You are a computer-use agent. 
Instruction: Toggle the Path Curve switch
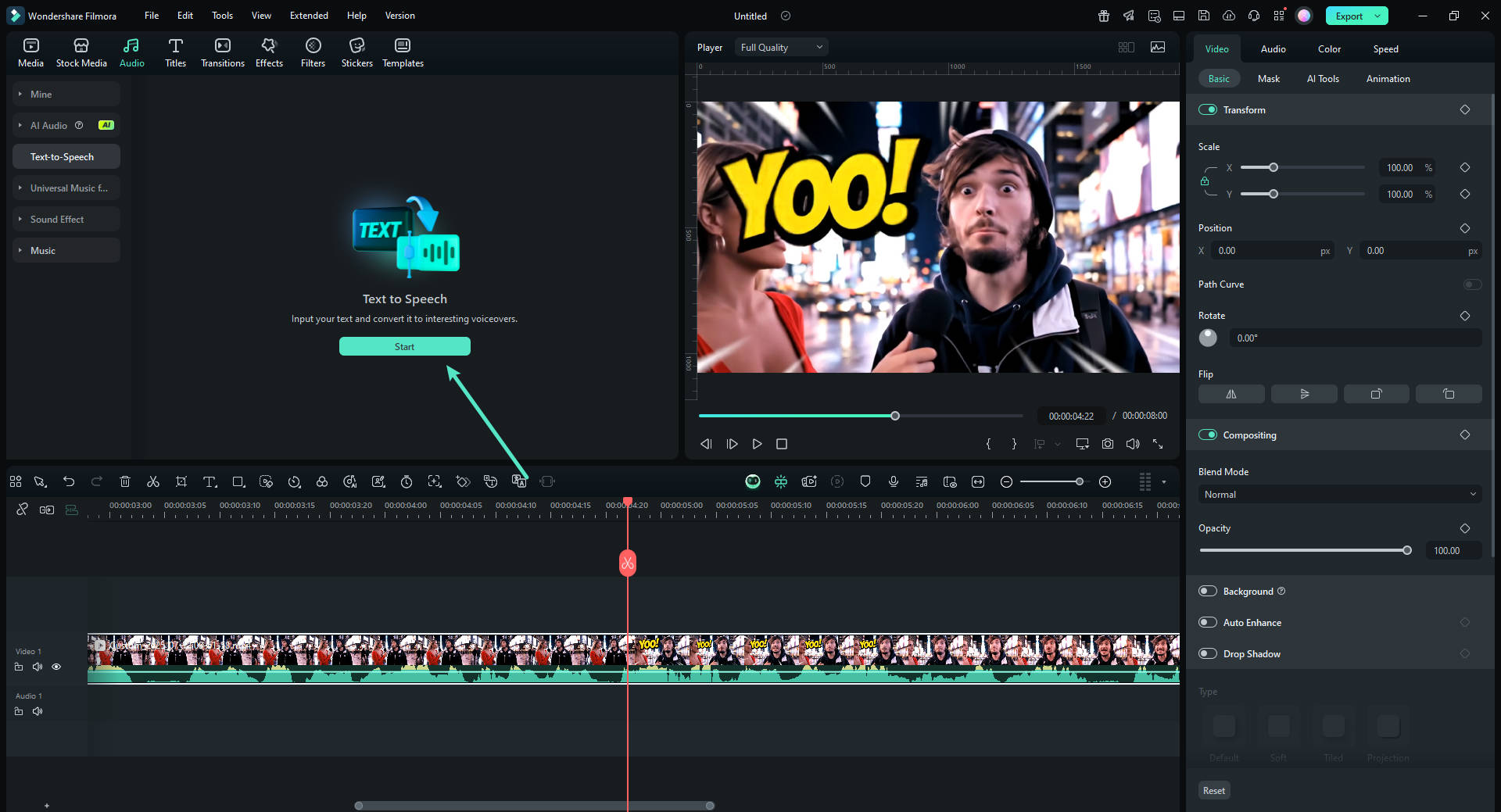pos(1472,284)
